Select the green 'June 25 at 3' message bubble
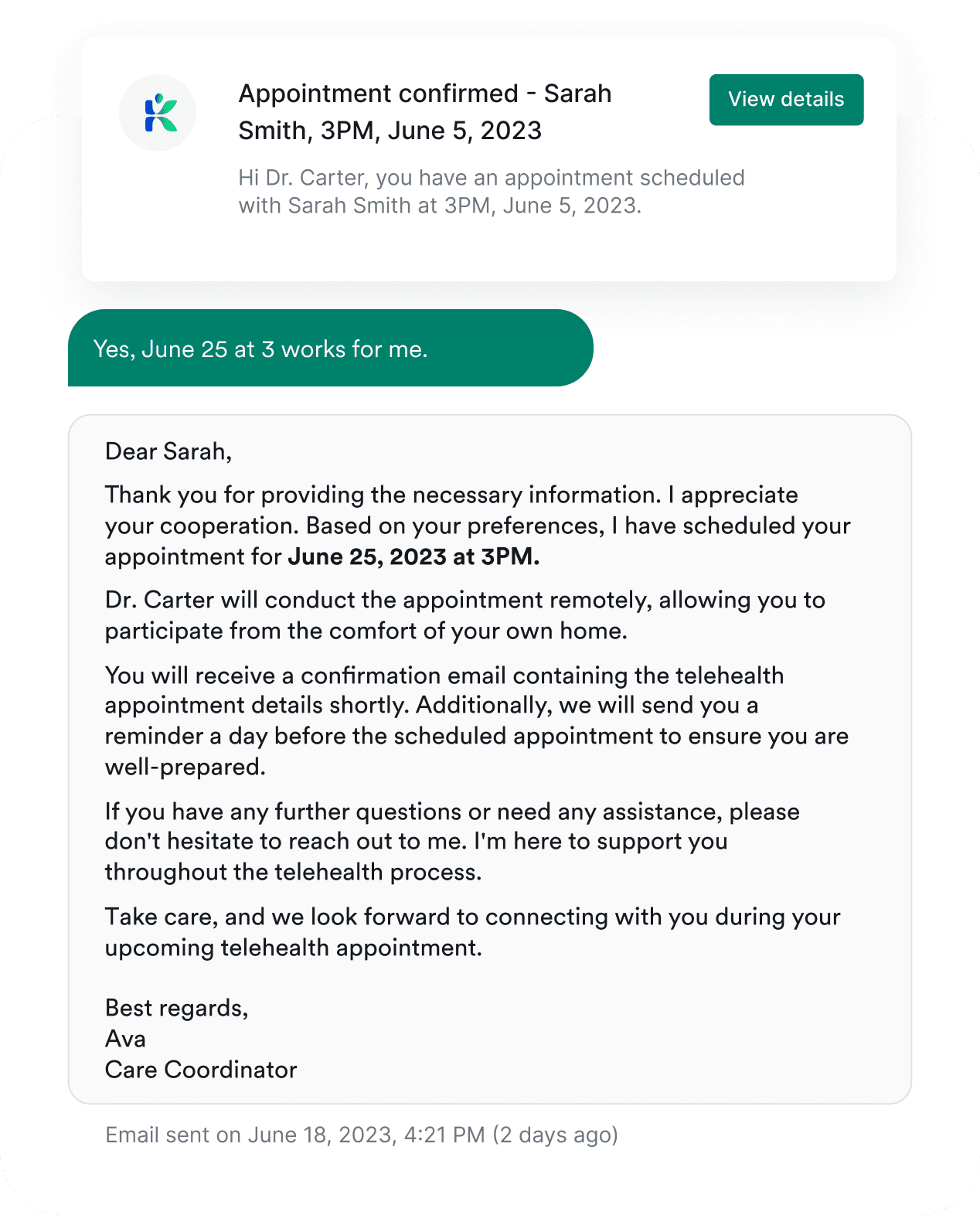 (x=330, y=349)
